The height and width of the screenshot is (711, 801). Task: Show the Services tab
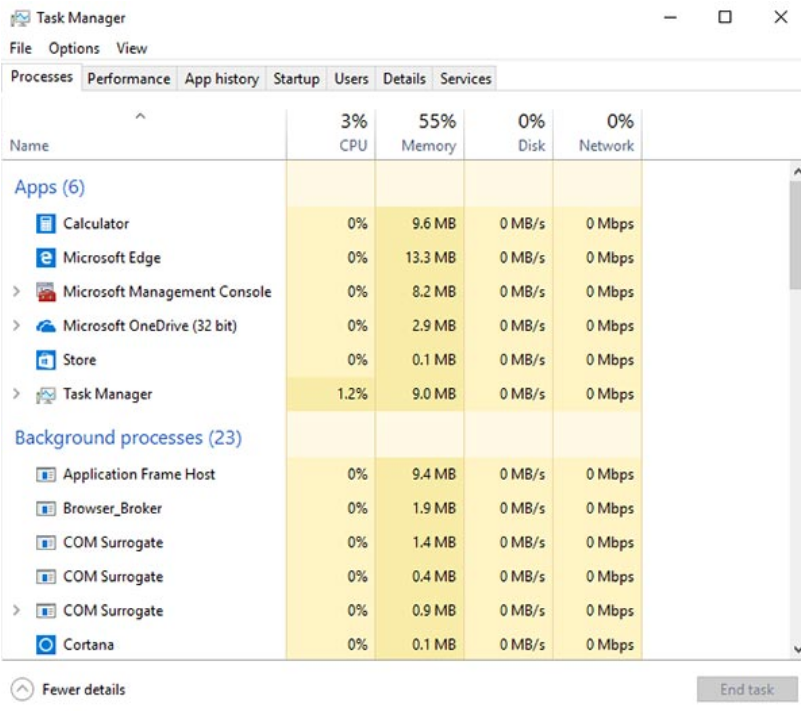click(x=465, y=79)
